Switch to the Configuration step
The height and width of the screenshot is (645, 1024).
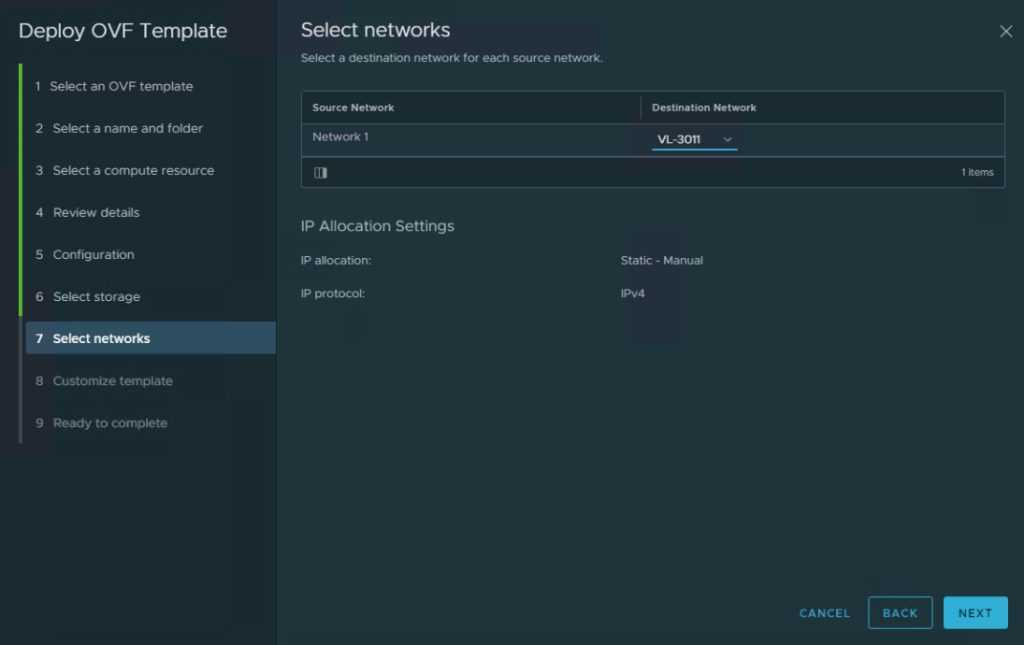(x=93, y=255)
